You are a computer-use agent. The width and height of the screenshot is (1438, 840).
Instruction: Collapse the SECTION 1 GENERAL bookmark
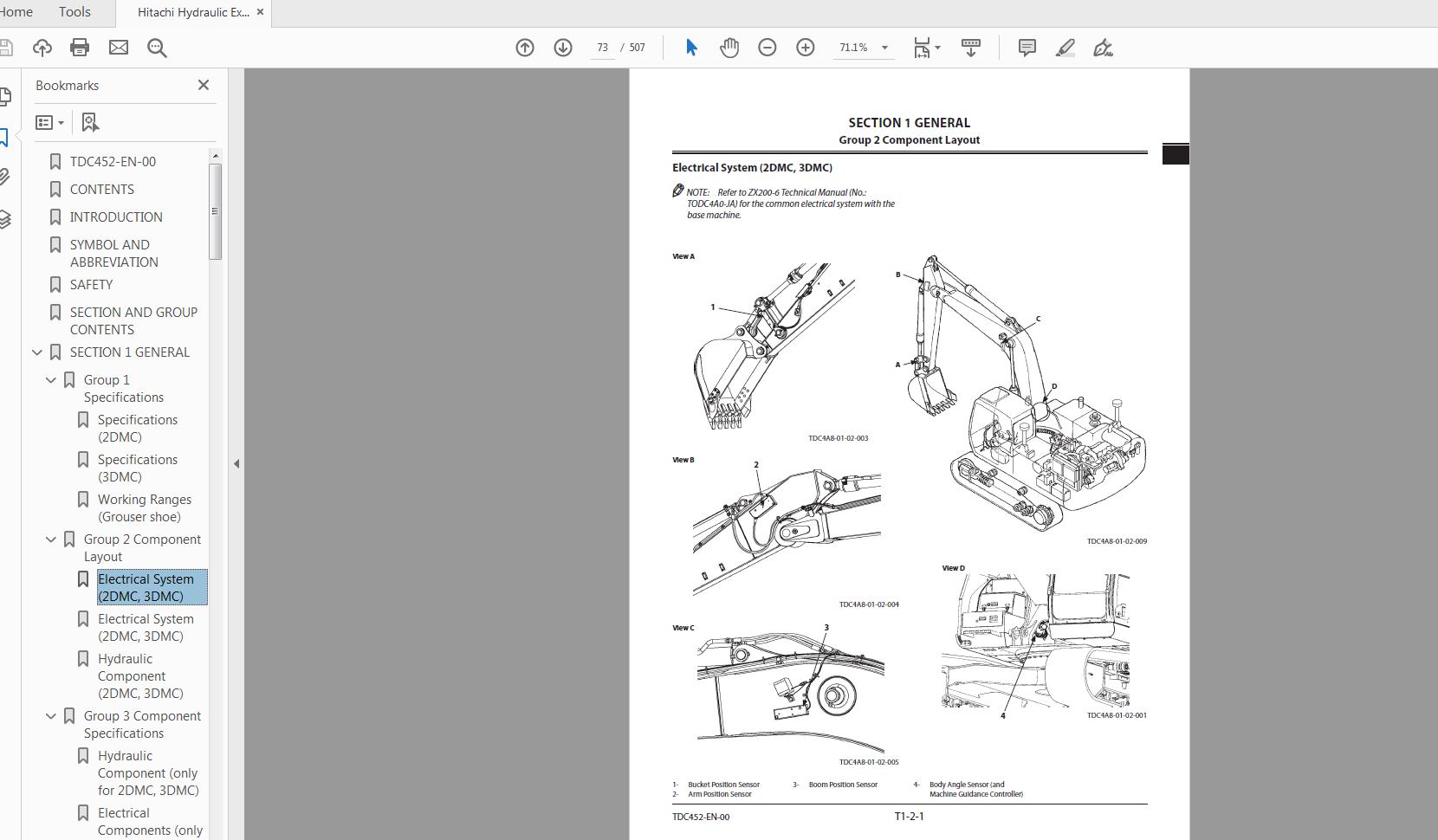[36, 352]
